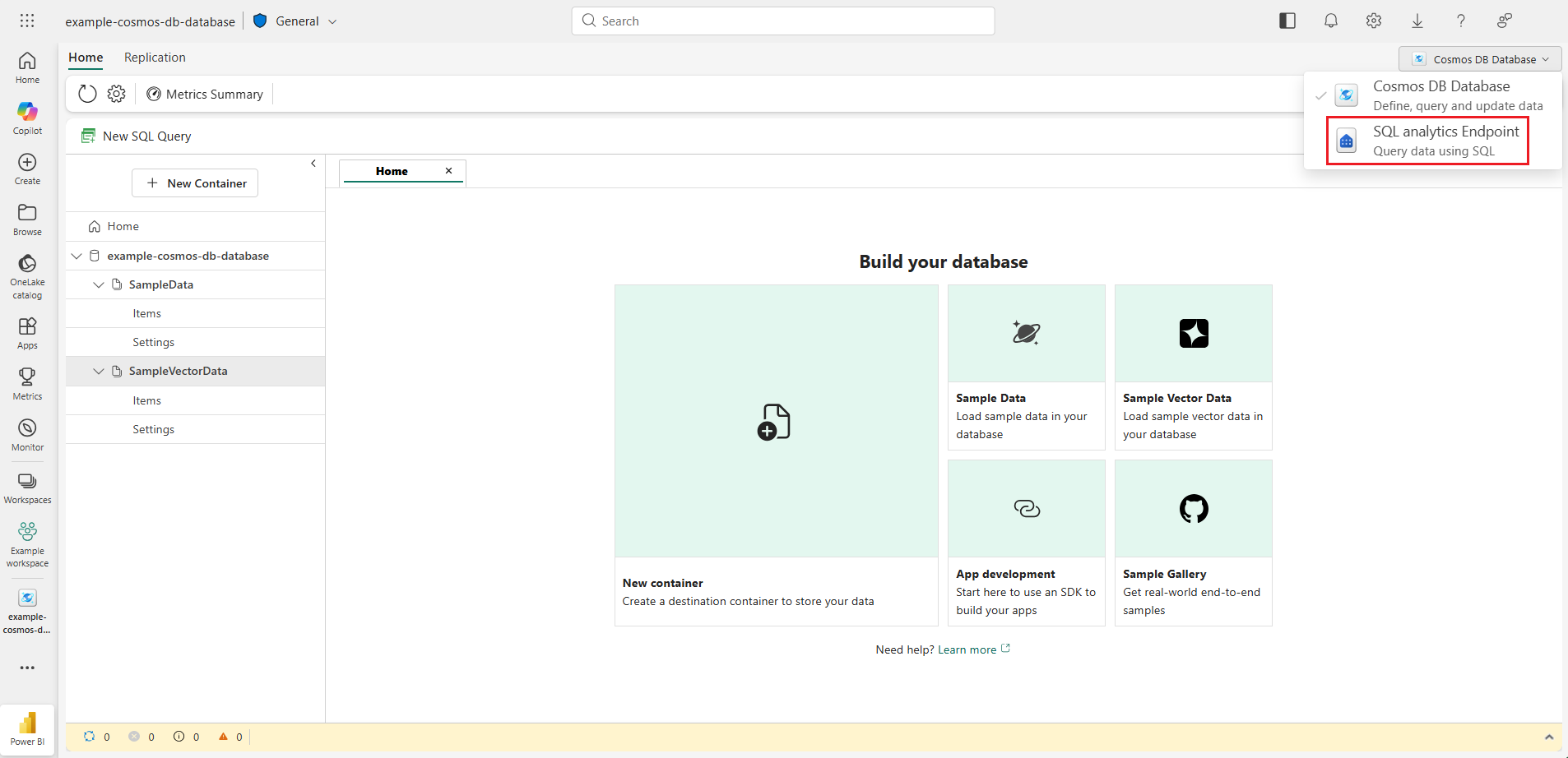The image size is (1568, 758).
Task: Click the download icon in header
Action: pyautogui.click(x=1417, y=21)
